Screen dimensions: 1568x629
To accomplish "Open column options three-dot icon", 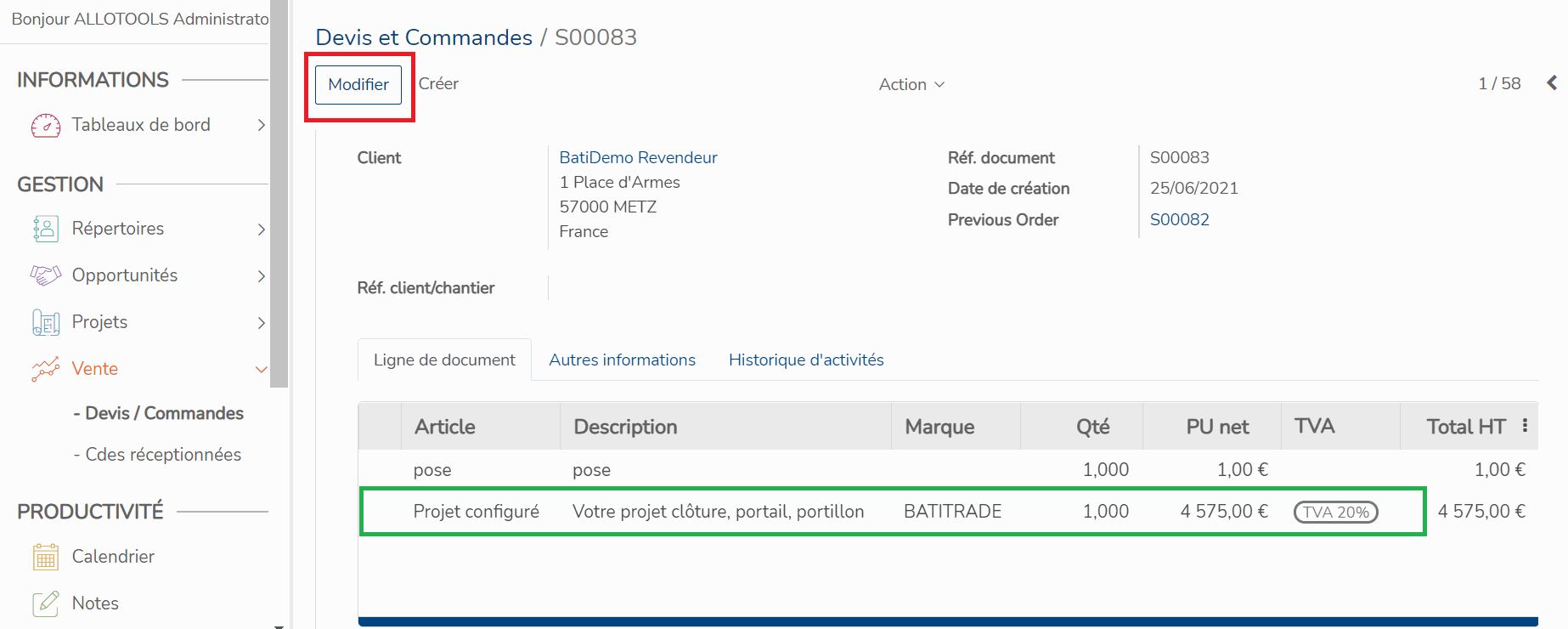I will pyautogui.click(x=1525, y=426).
